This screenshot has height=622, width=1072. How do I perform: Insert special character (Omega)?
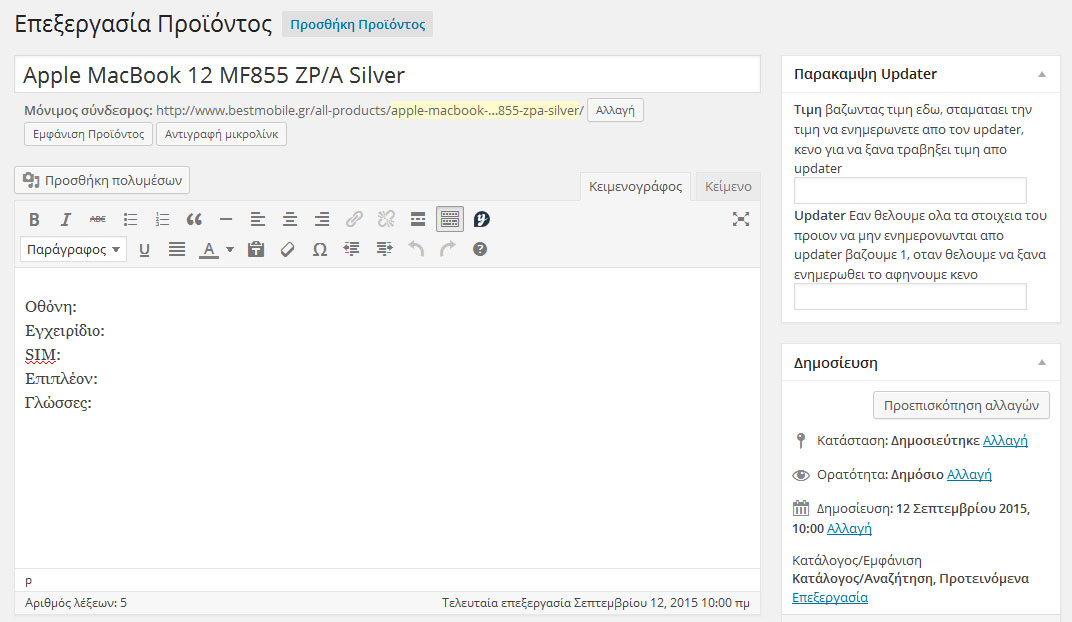(x=319, y=249)
